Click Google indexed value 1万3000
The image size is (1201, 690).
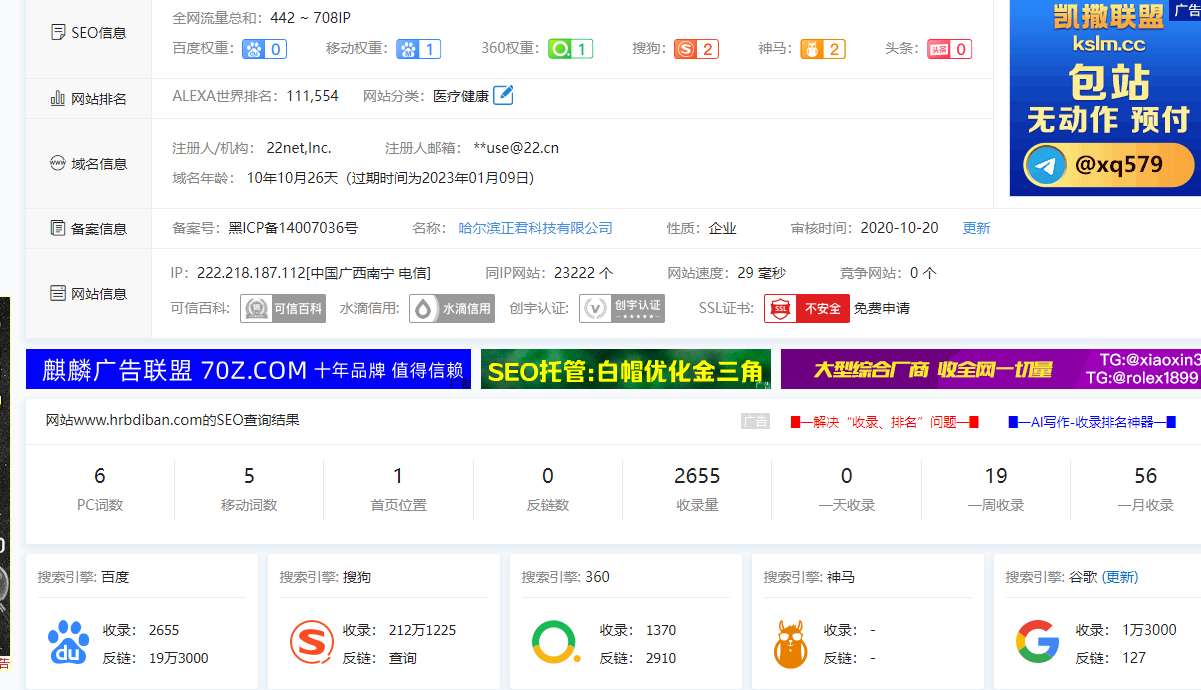(1149, 630)
